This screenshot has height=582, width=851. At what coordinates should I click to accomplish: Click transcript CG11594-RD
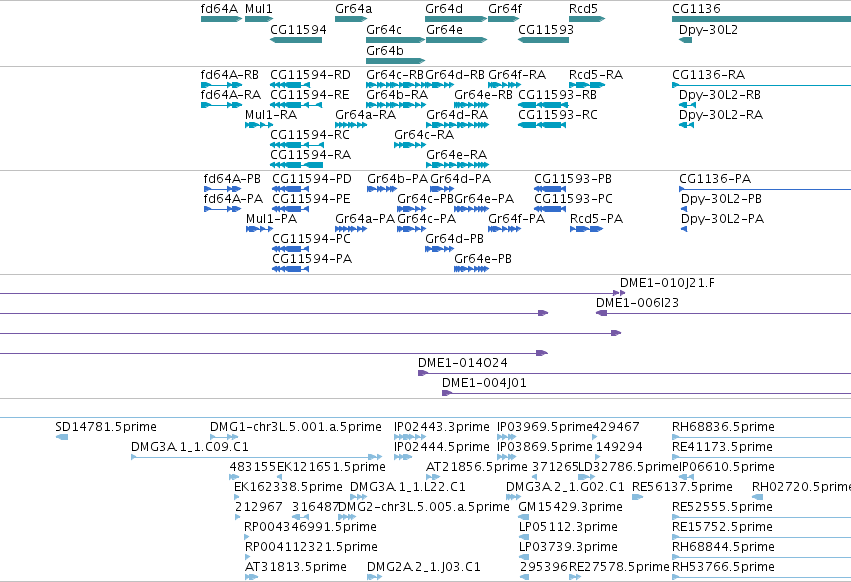290,85
